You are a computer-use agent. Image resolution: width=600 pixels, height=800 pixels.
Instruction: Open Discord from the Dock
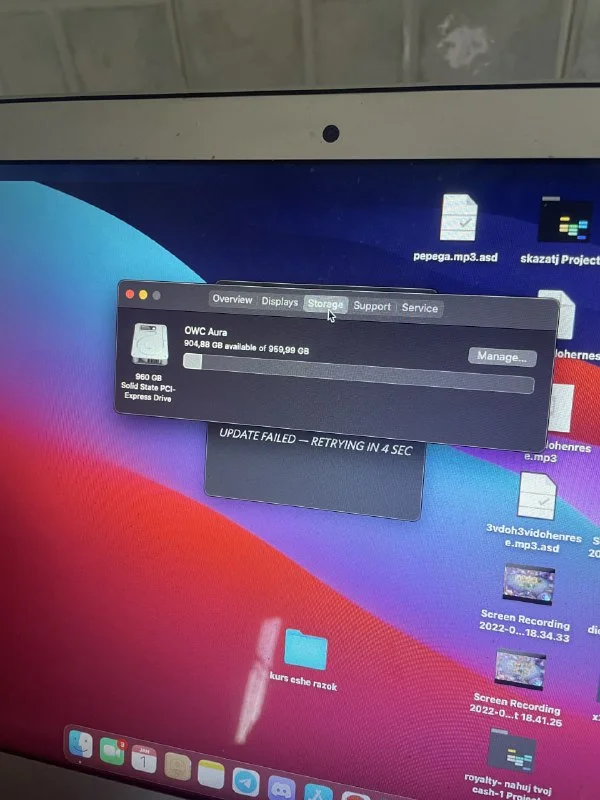282,786
